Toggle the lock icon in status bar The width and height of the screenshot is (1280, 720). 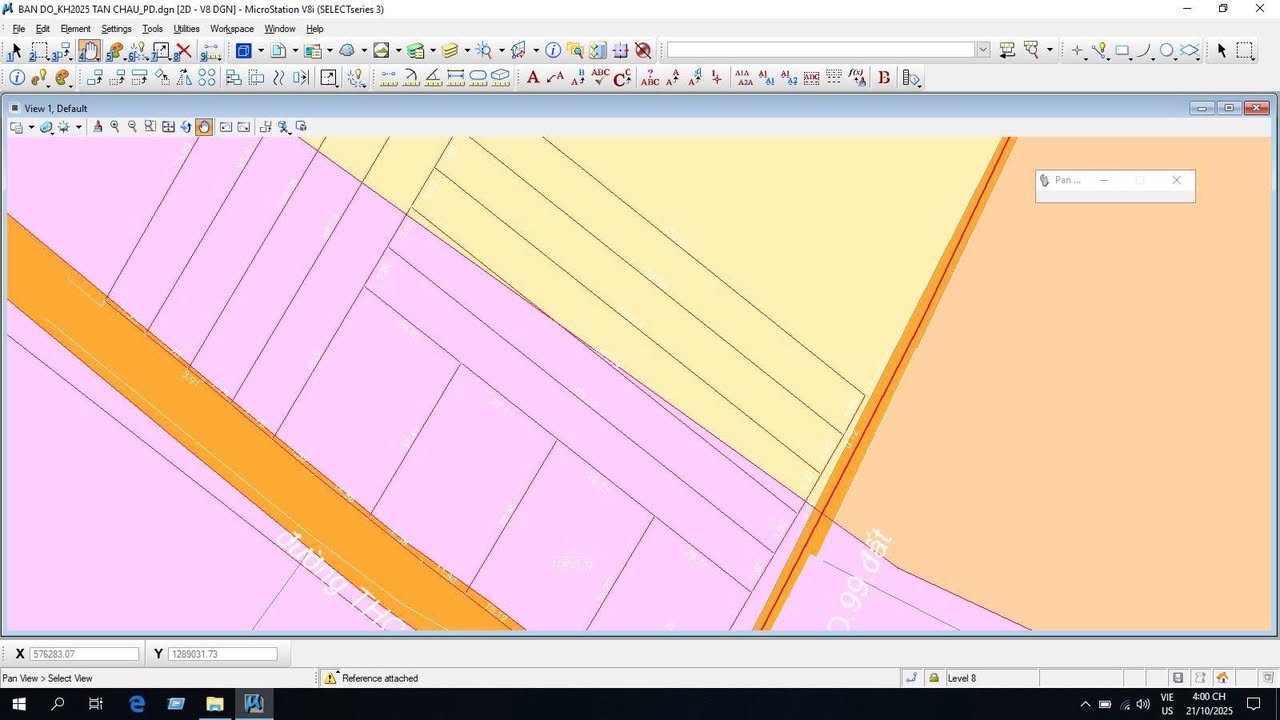[x=934, y=678]
